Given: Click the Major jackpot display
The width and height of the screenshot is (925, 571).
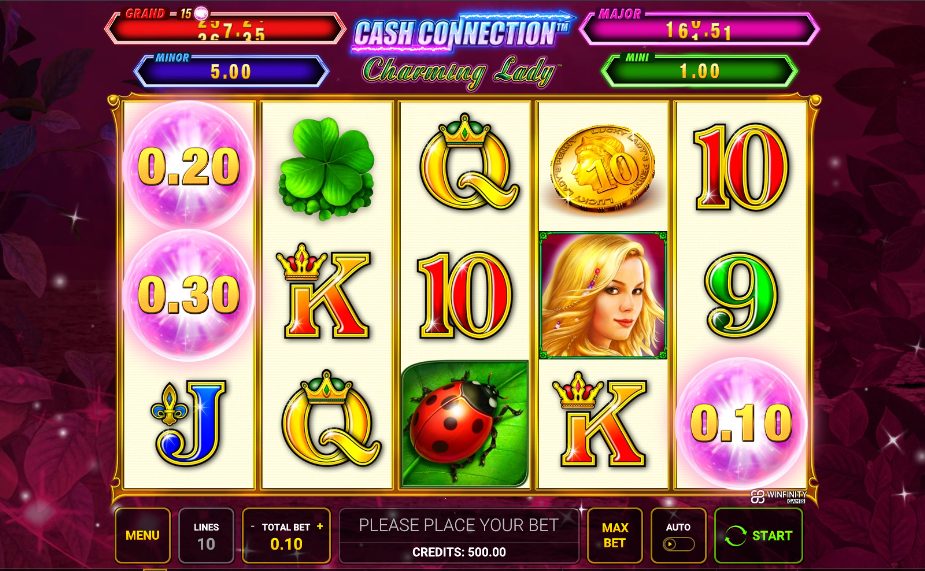Looking at the screenshot, I should [699, 28].
